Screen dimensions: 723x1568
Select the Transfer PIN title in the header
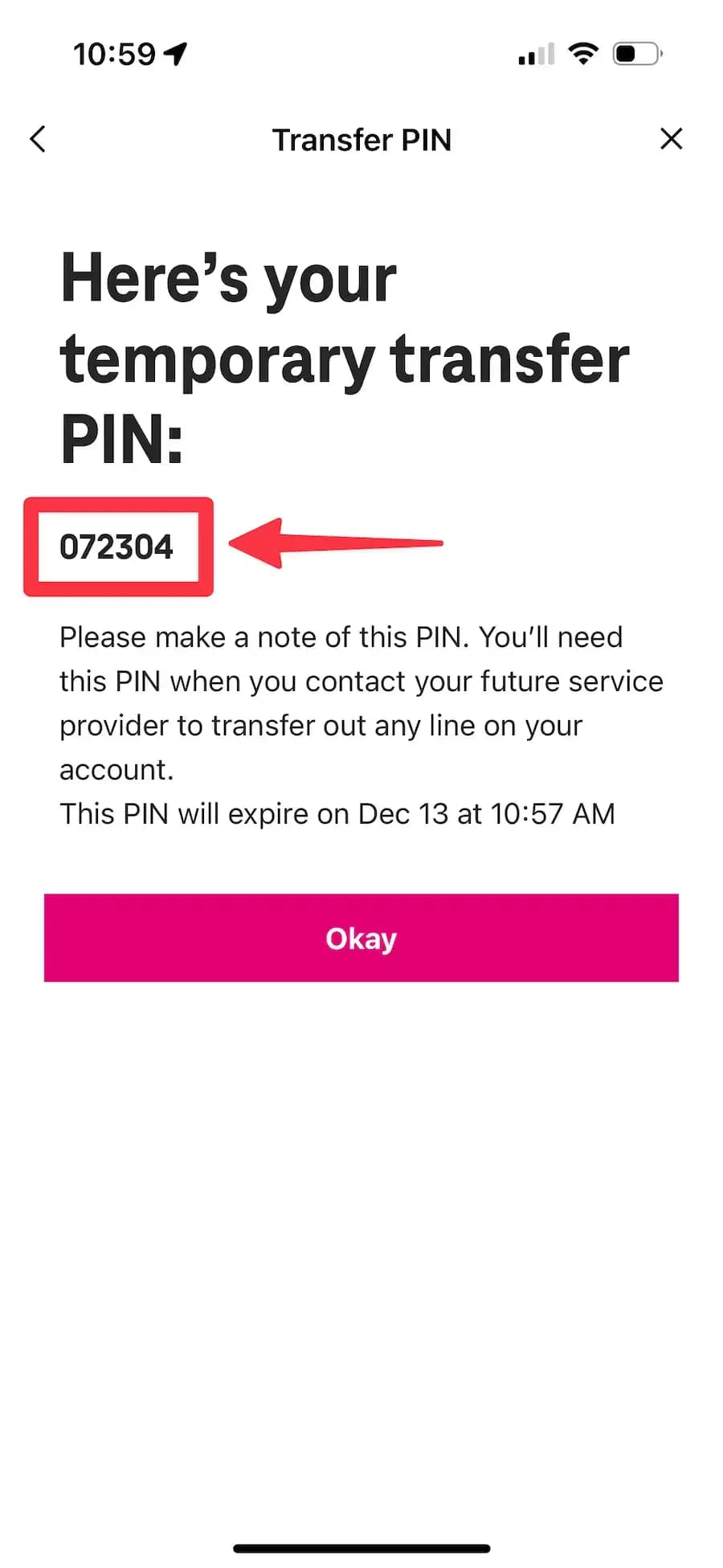tap(362, 139)
